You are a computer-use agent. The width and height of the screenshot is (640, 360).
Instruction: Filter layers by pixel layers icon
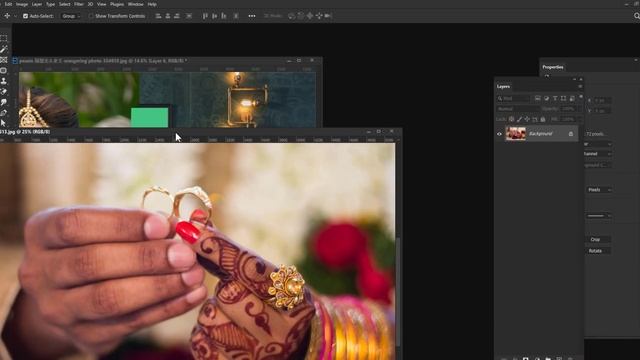pyautogui.click(x=538, y=98)
